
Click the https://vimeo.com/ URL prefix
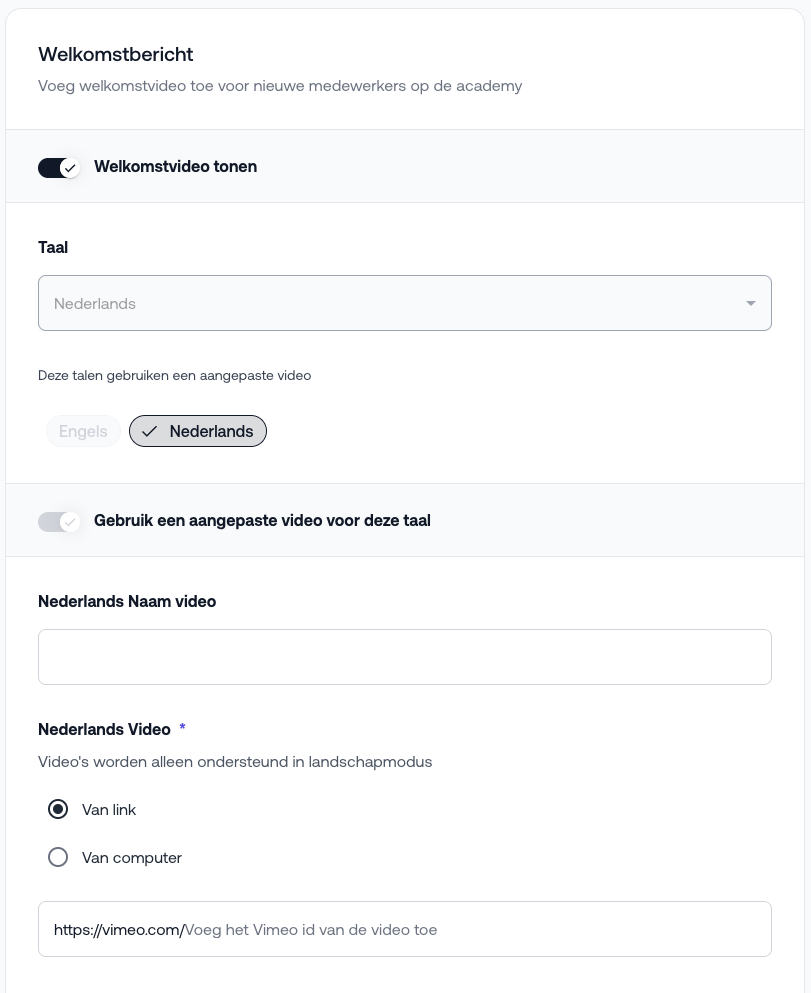click(118, 929)
